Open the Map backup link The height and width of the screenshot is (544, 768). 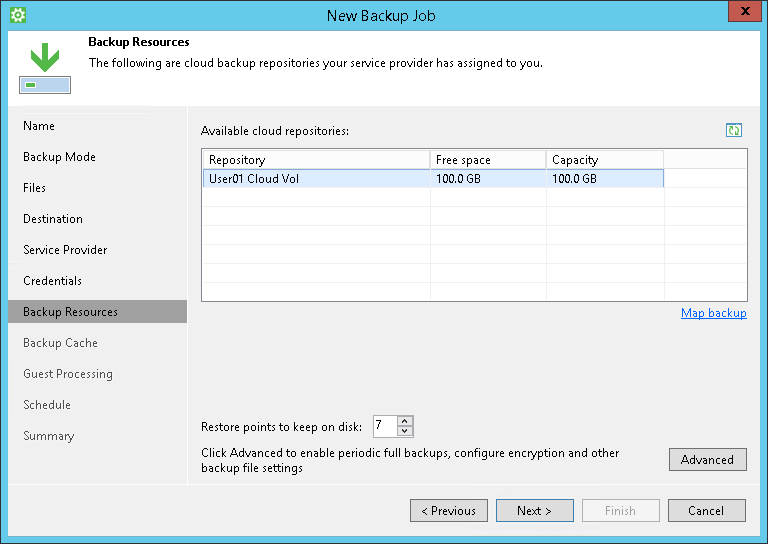[x=713, y=313]
